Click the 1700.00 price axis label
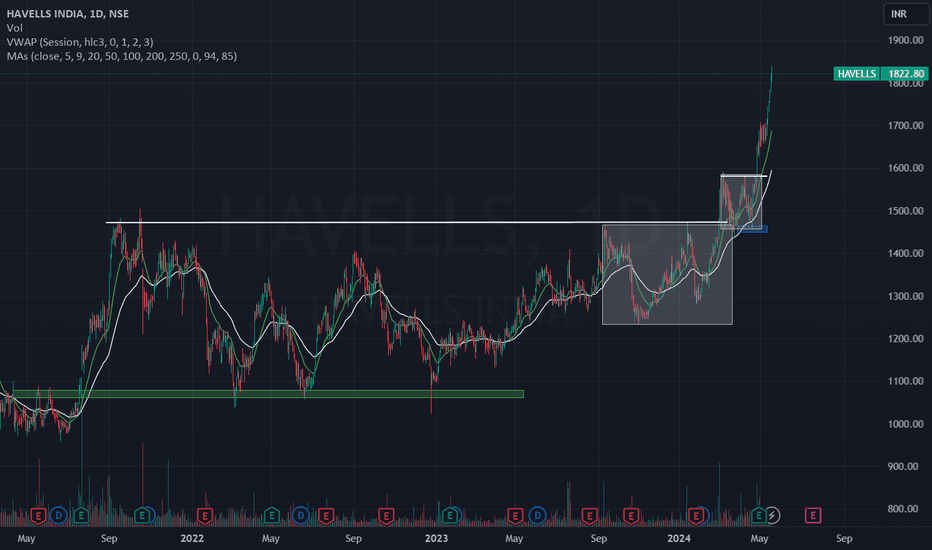Screen dimensions: 932x550 pyautogui.click(x=906, y=125)
